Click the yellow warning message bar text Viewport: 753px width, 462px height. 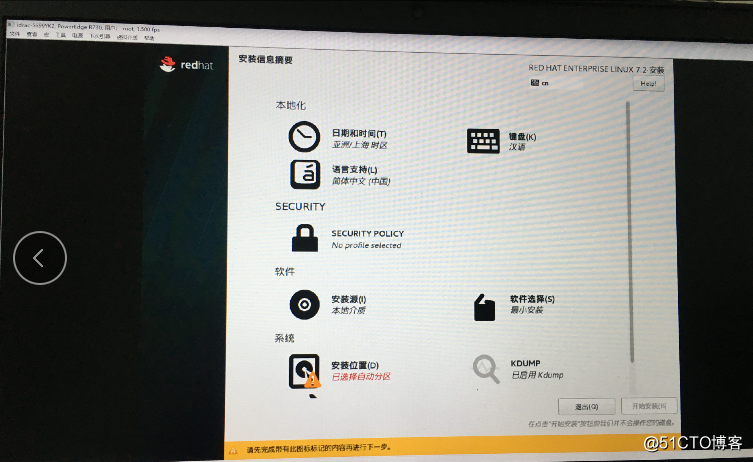click(x=319, y=448)
